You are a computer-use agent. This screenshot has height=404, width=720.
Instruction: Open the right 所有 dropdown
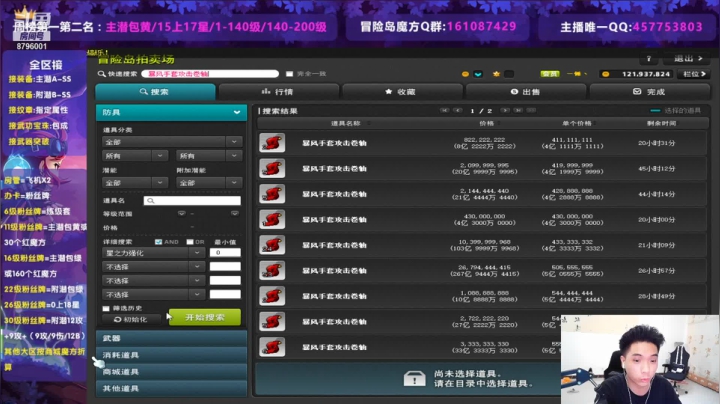pyautogui.click(x=209, y=156)
